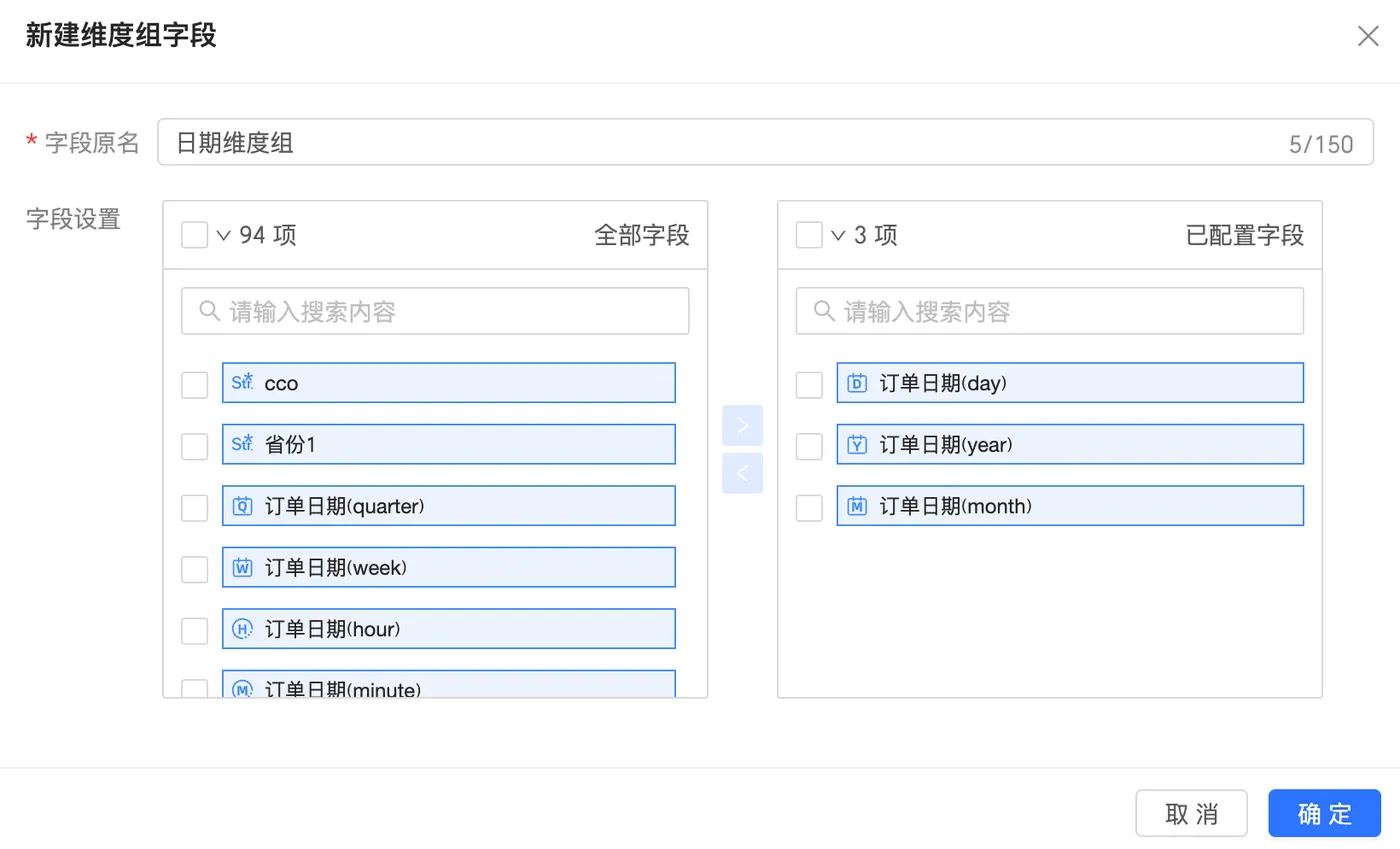This screenshot has height=849, width=1400.
Task: Toggle select-all checkbox for 全部字段 list
Action: click(x=195, y=235)
